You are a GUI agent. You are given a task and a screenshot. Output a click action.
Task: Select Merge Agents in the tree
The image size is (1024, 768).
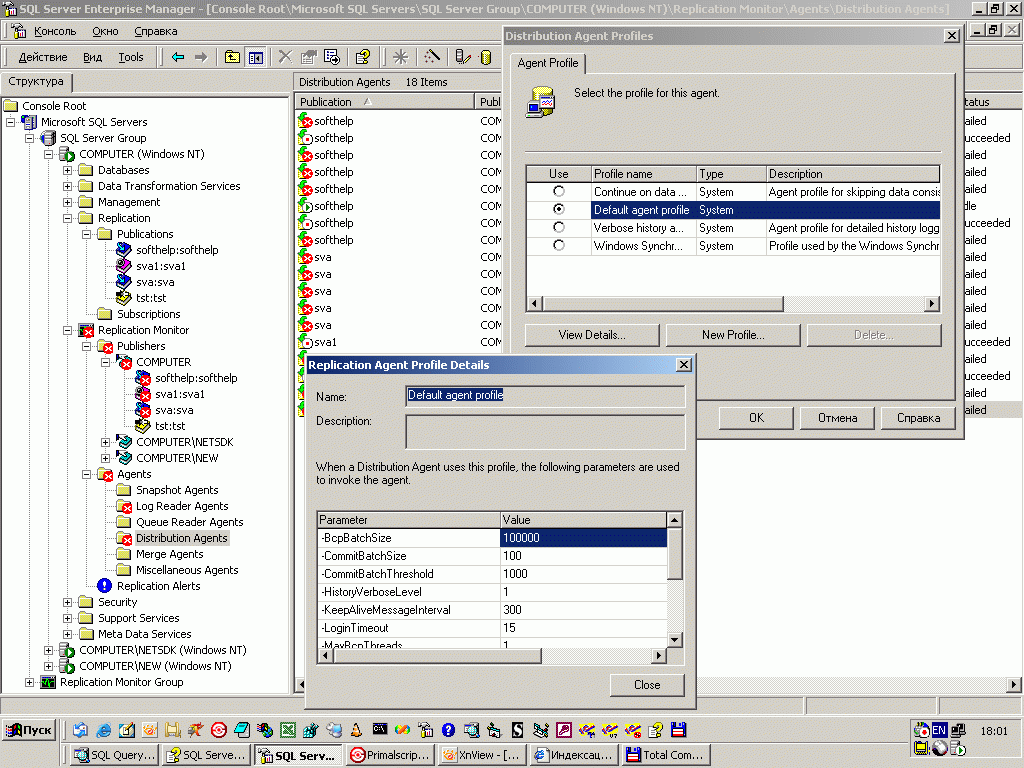(169, 554)
